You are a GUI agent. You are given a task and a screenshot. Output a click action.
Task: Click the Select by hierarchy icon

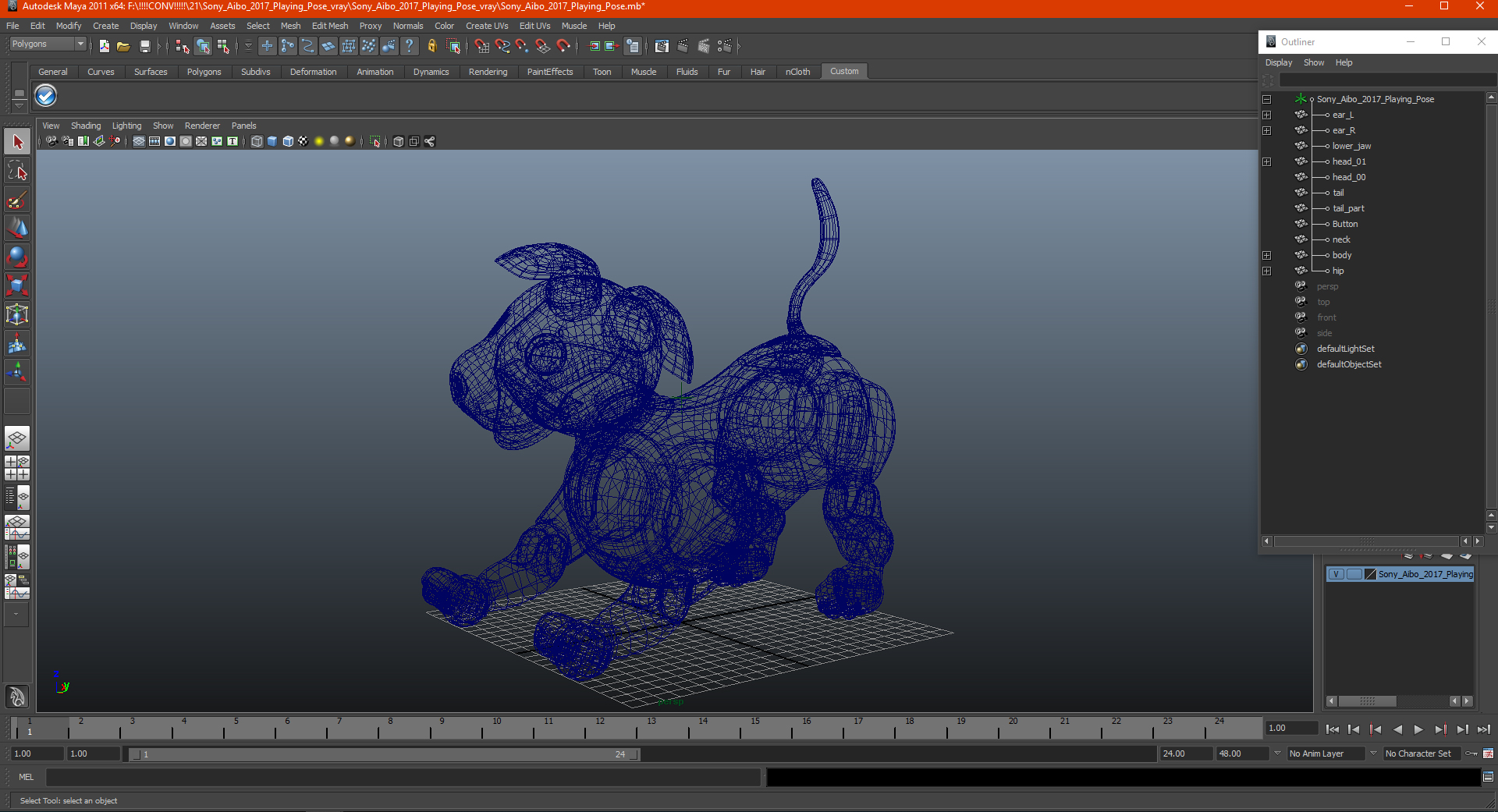tap(183, 47)
